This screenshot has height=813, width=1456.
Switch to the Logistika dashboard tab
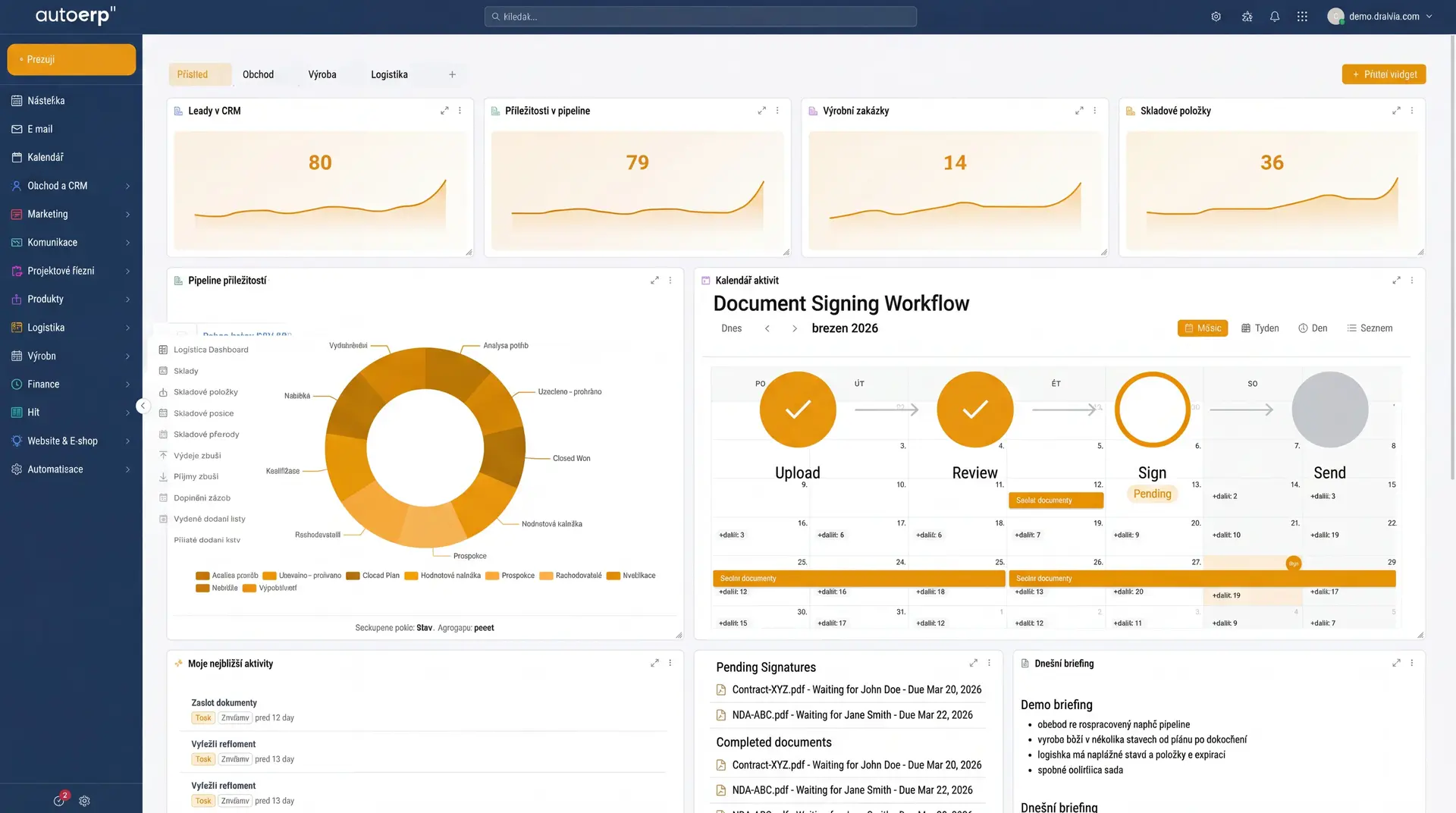point(389,74)
